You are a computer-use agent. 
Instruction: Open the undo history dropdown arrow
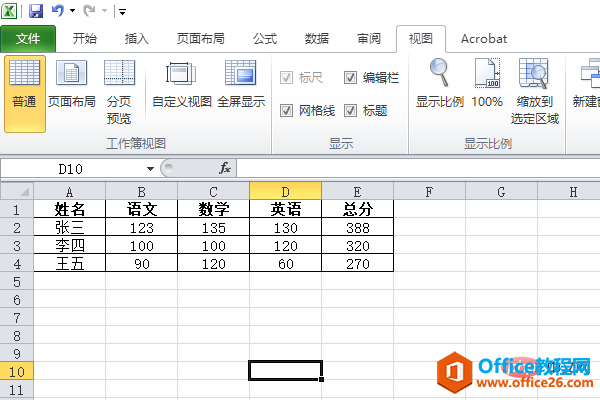(72, 11)
